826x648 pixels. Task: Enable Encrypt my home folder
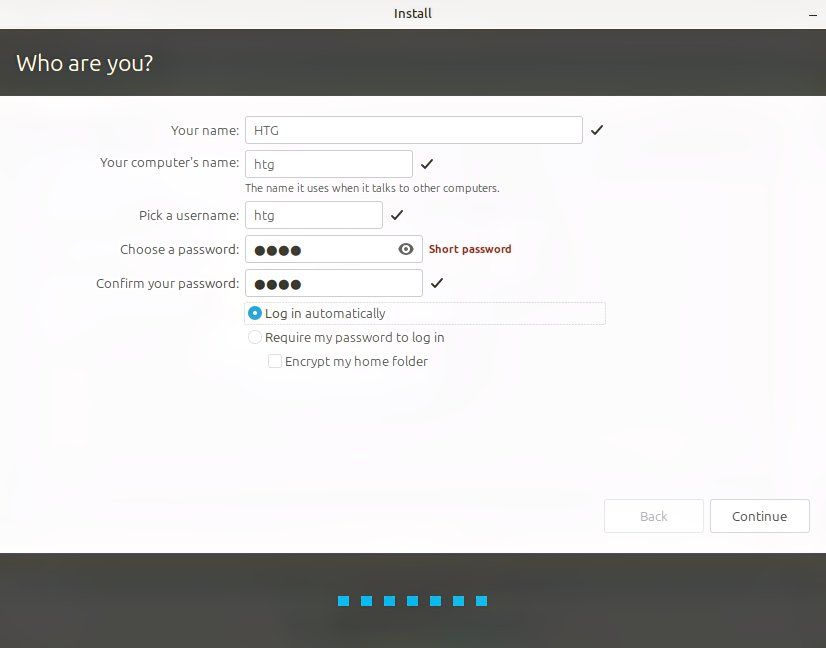pos(275,361)
